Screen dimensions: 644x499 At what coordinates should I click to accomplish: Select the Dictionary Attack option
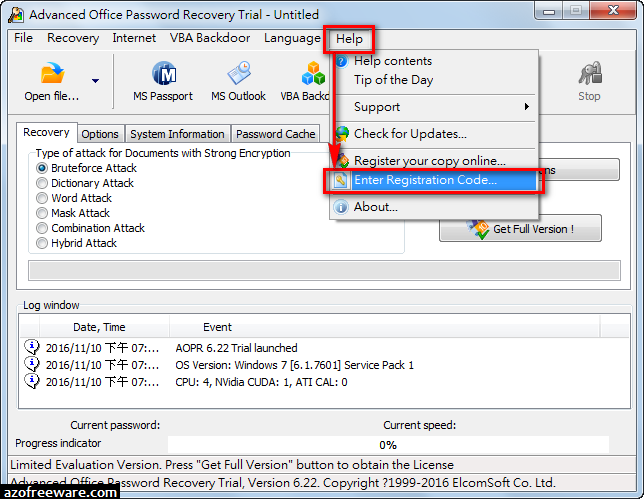pos(42,183)
